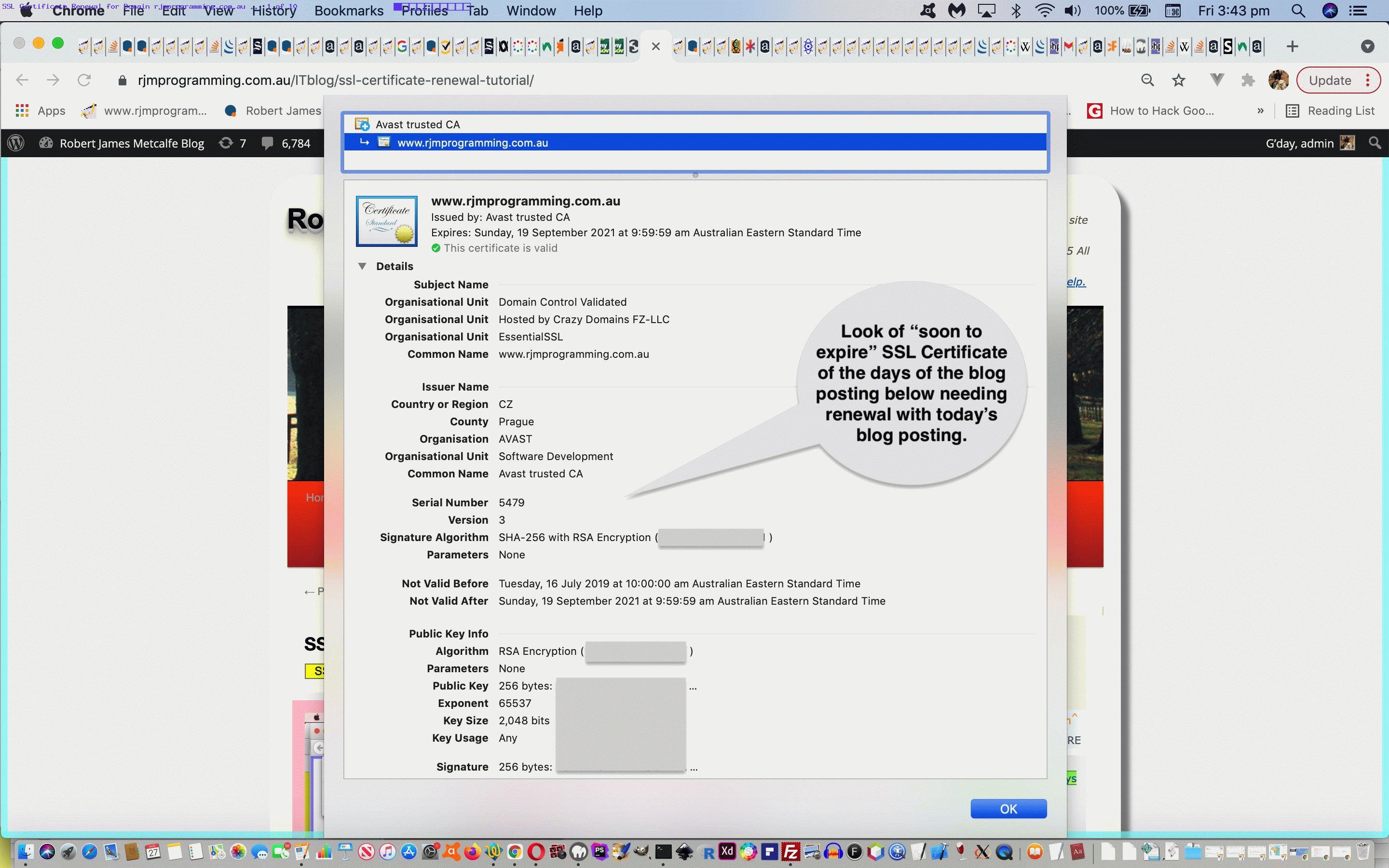Open Google Chrome from the Dock
The width and height of the screenshot is (1389, 868).
click(515, 851)
